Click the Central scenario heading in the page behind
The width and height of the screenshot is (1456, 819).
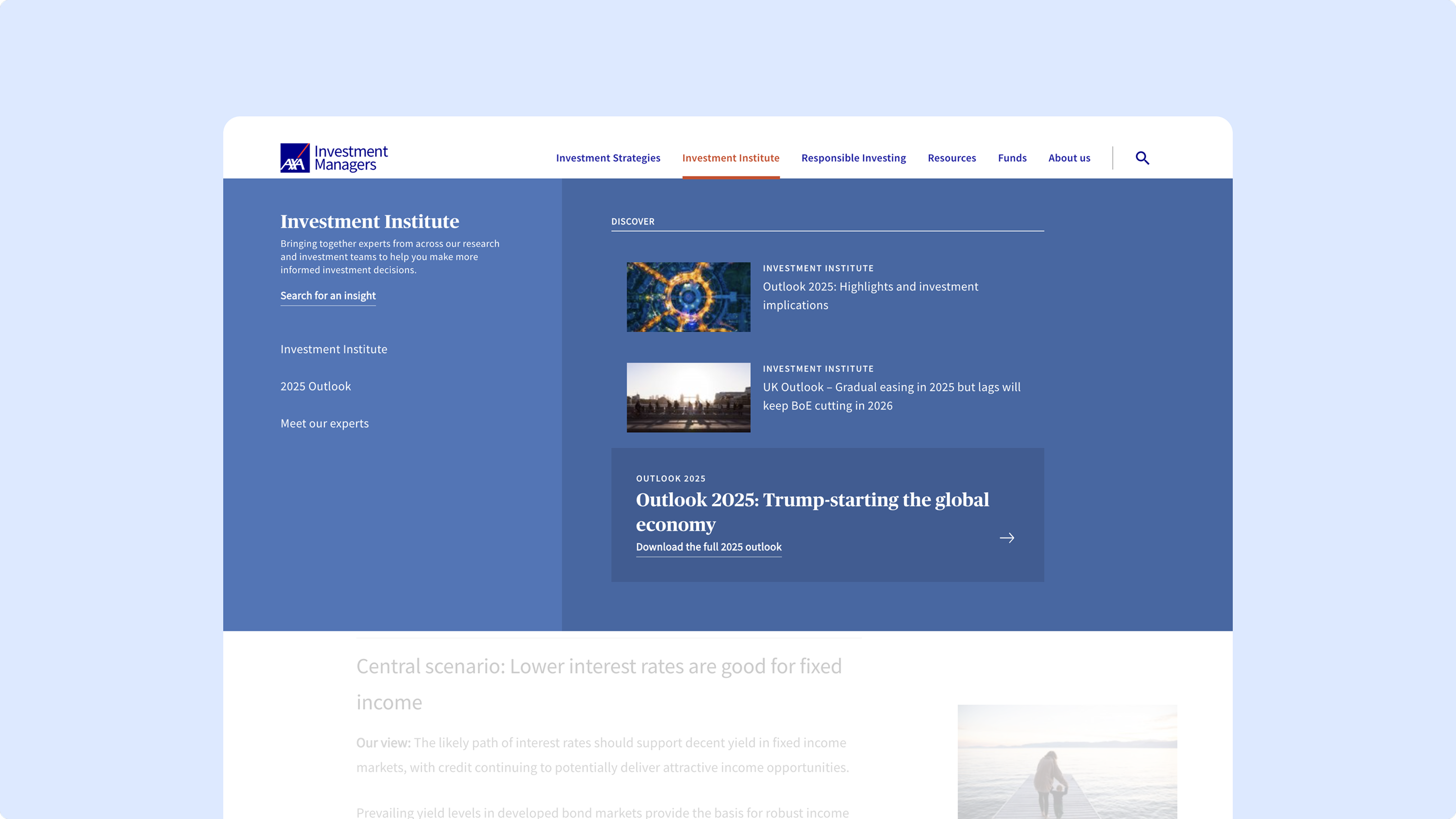[x=598, y=684]
